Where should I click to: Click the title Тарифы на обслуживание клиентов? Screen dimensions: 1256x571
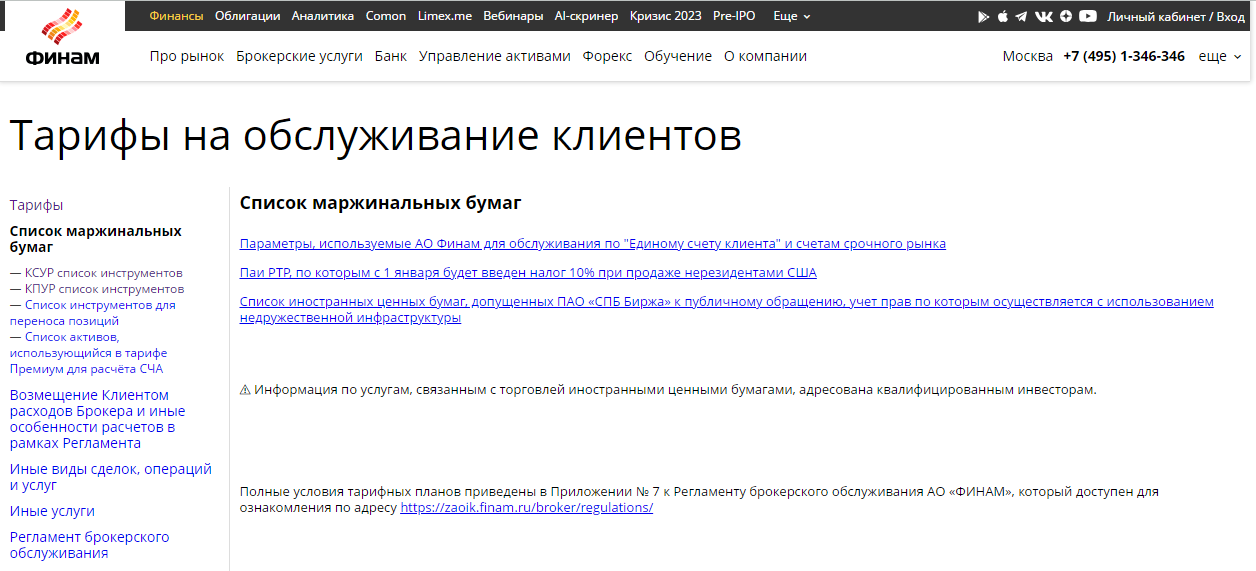[x=376, y=136]
